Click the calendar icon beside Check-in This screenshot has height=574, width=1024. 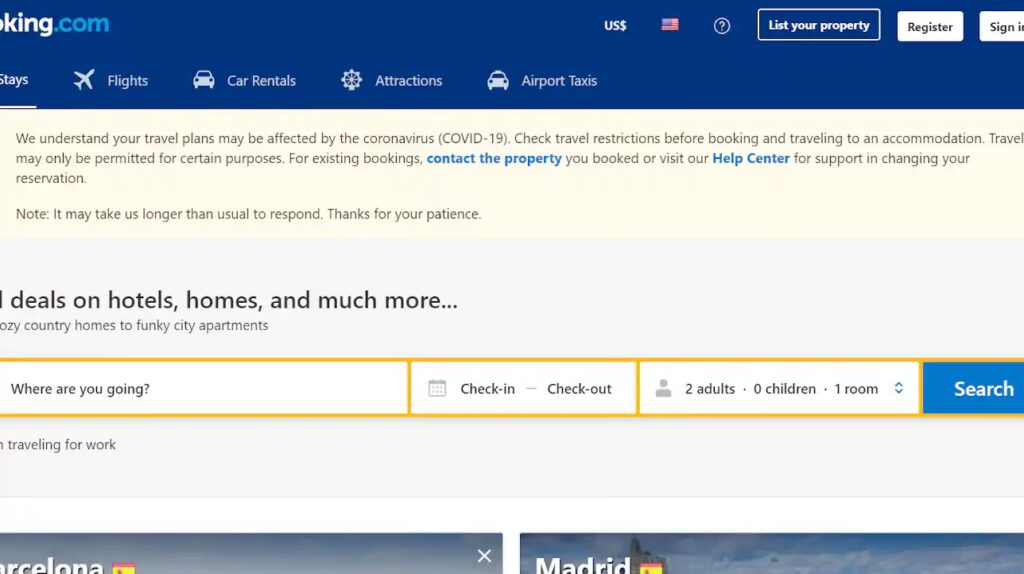pyautogui.click(x=437, y=389)
